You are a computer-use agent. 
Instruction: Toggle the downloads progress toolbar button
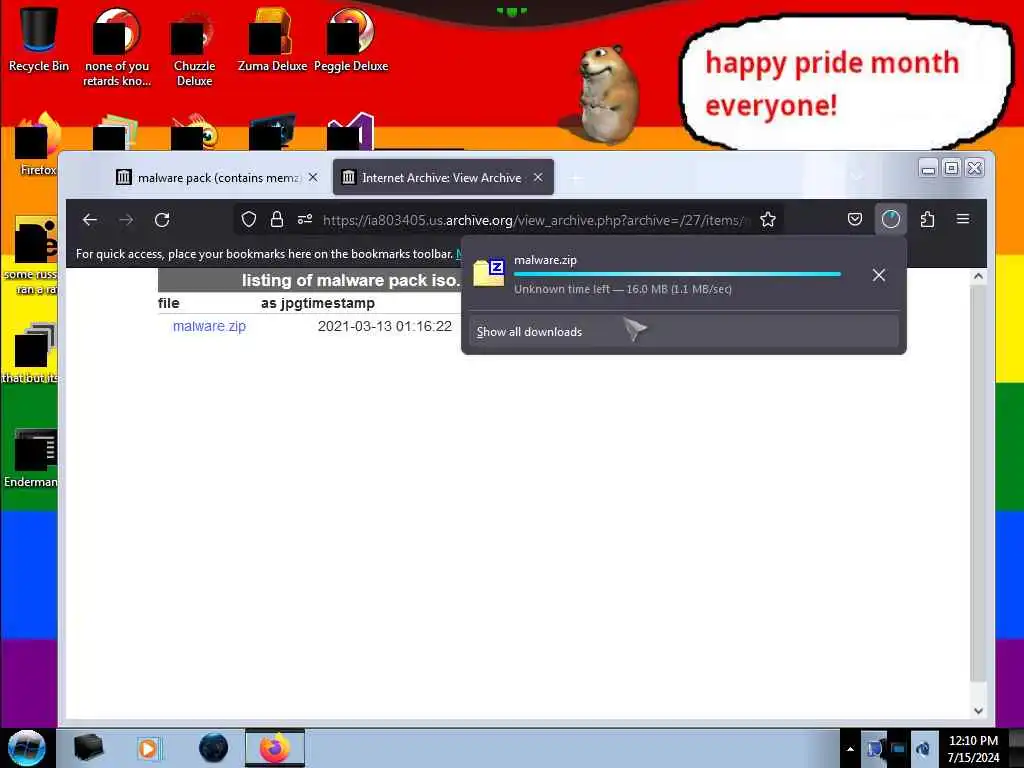891,219
